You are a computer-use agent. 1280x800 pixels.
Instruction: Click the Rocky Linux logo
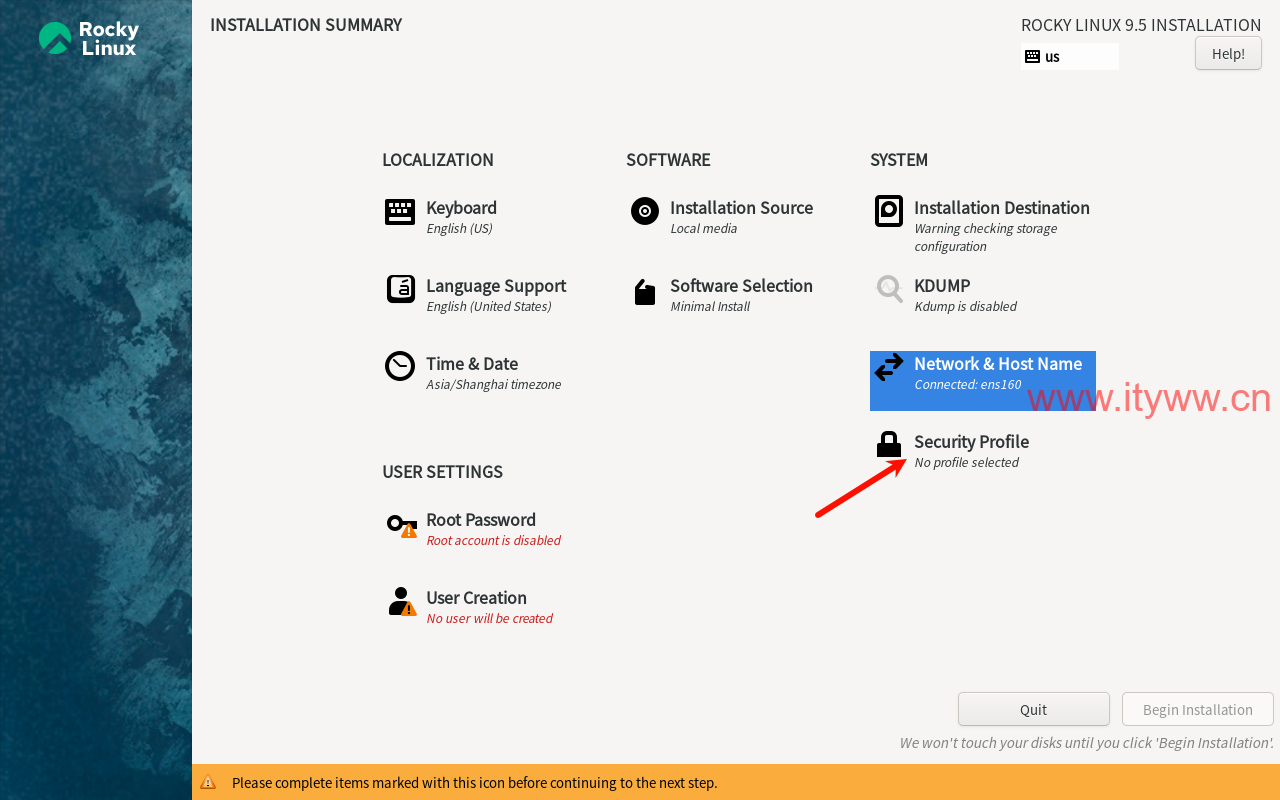88,38
